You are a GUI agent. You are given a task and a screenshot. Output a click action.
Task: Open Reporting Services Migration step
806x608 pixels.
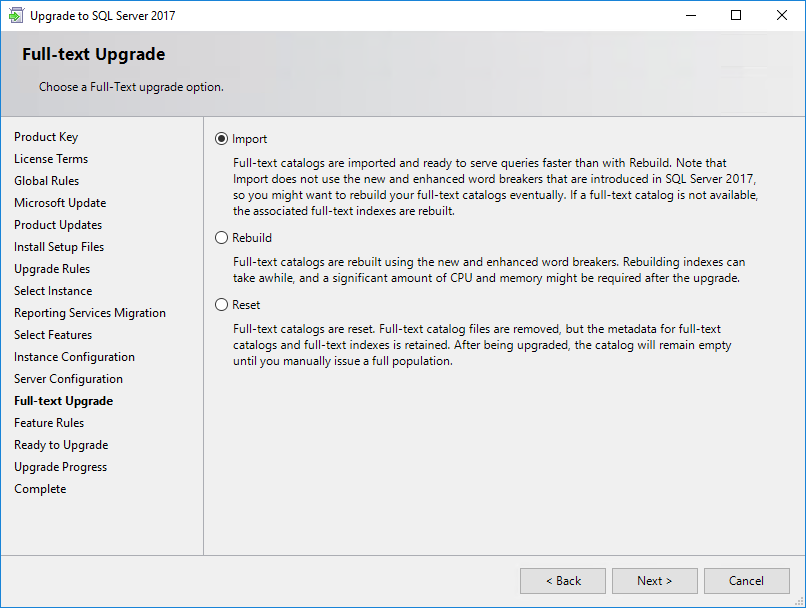coord(90,313)
